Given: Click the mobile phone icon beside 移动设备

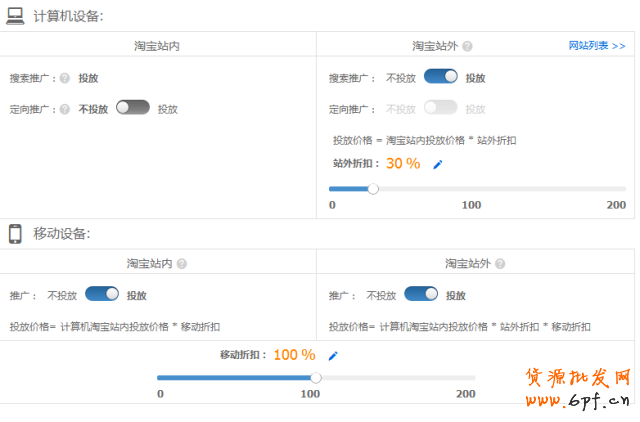Looking at the screenshot, I should pos(16,233).
